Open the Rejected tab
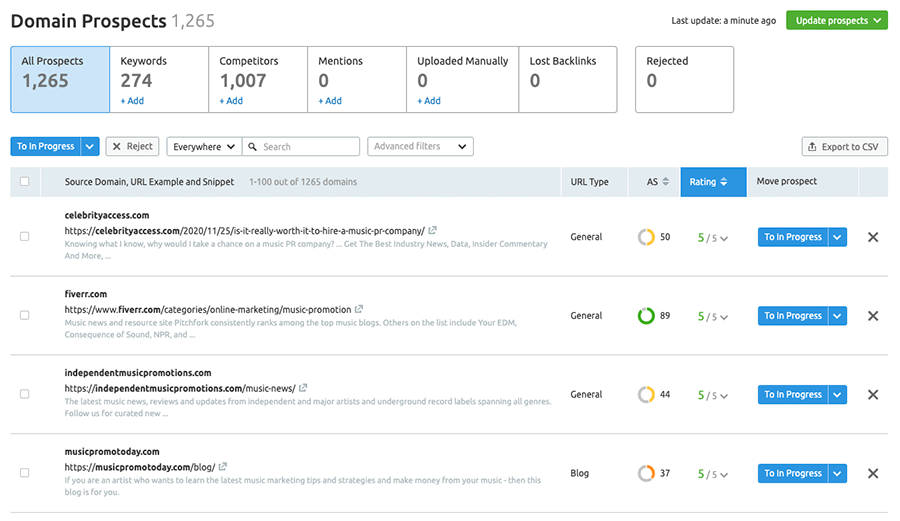Viewport: 900px width, 521px height. [x=684, y=79]
